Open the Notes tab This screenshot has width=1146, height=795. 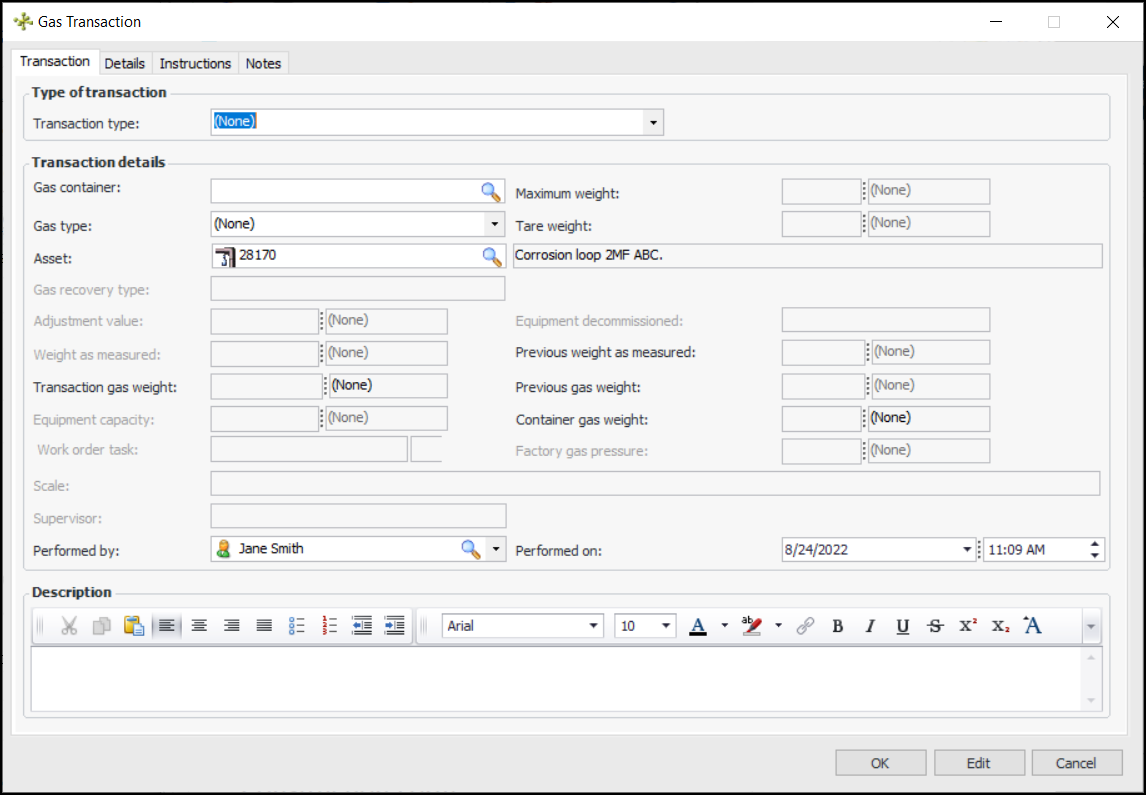tap(263, 63)
